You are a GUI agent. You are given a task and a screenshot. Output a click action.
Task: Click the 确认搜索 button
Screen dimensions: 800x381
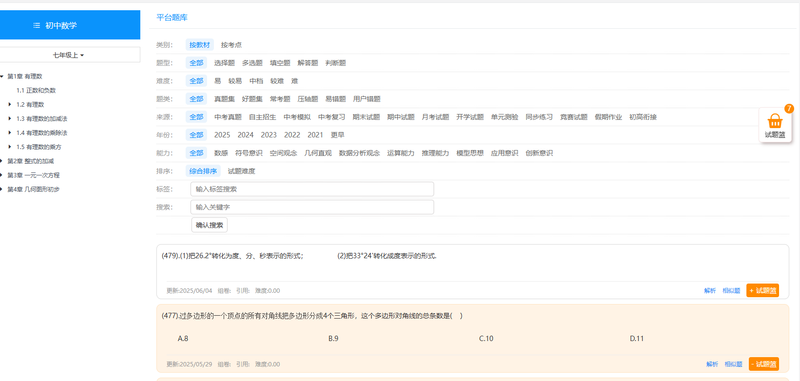tap(210, 225)
